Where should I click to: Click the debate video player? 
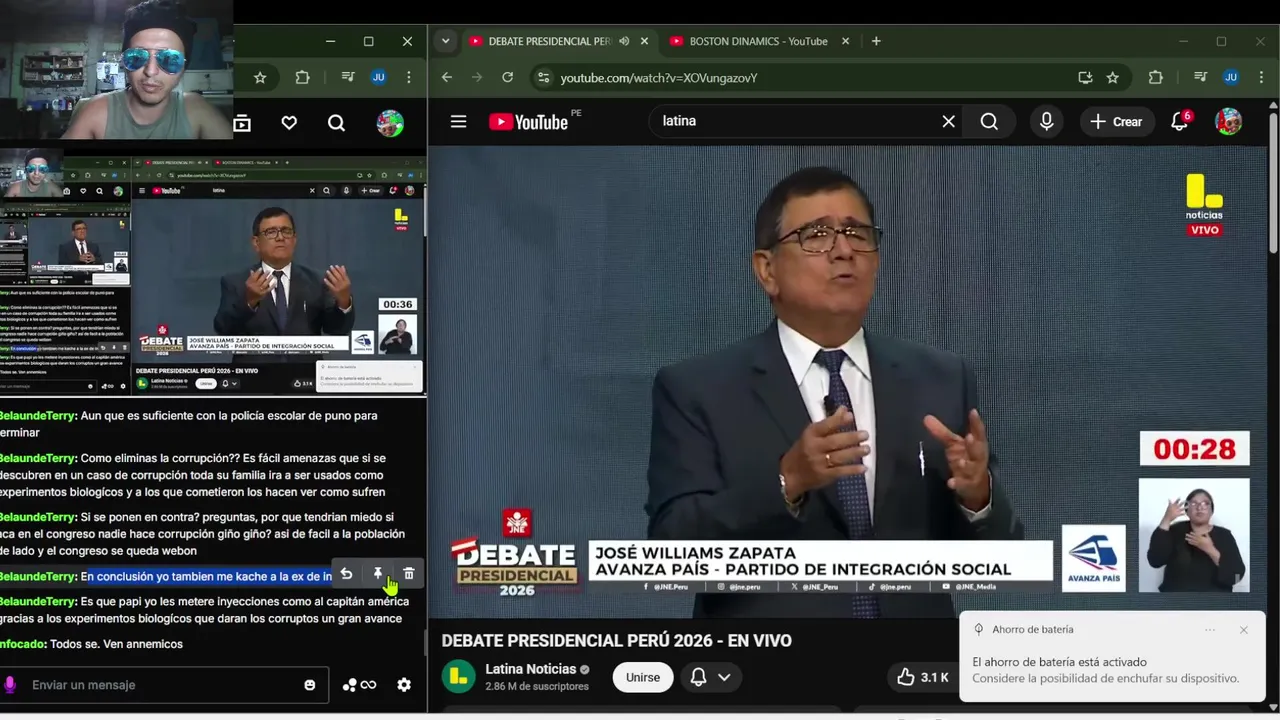point(852,382)
